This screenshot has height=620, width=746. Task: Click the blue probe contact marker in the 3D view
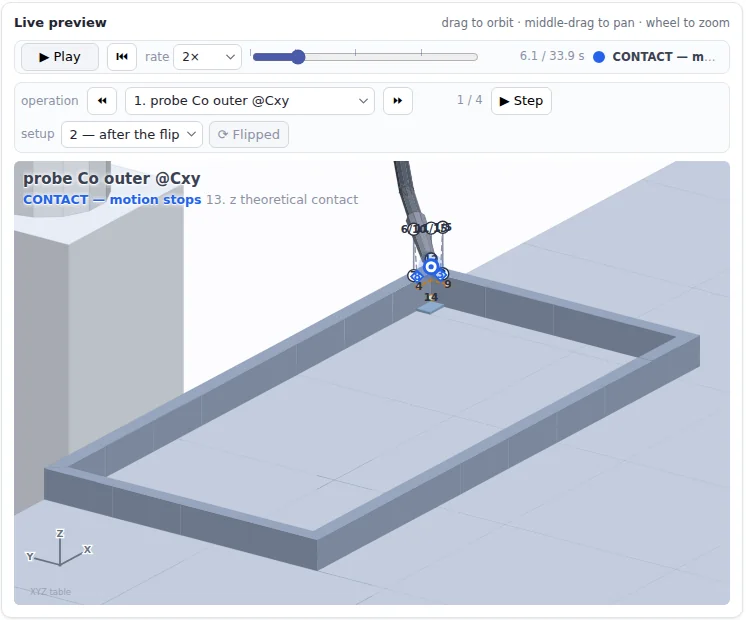[431, 267]
